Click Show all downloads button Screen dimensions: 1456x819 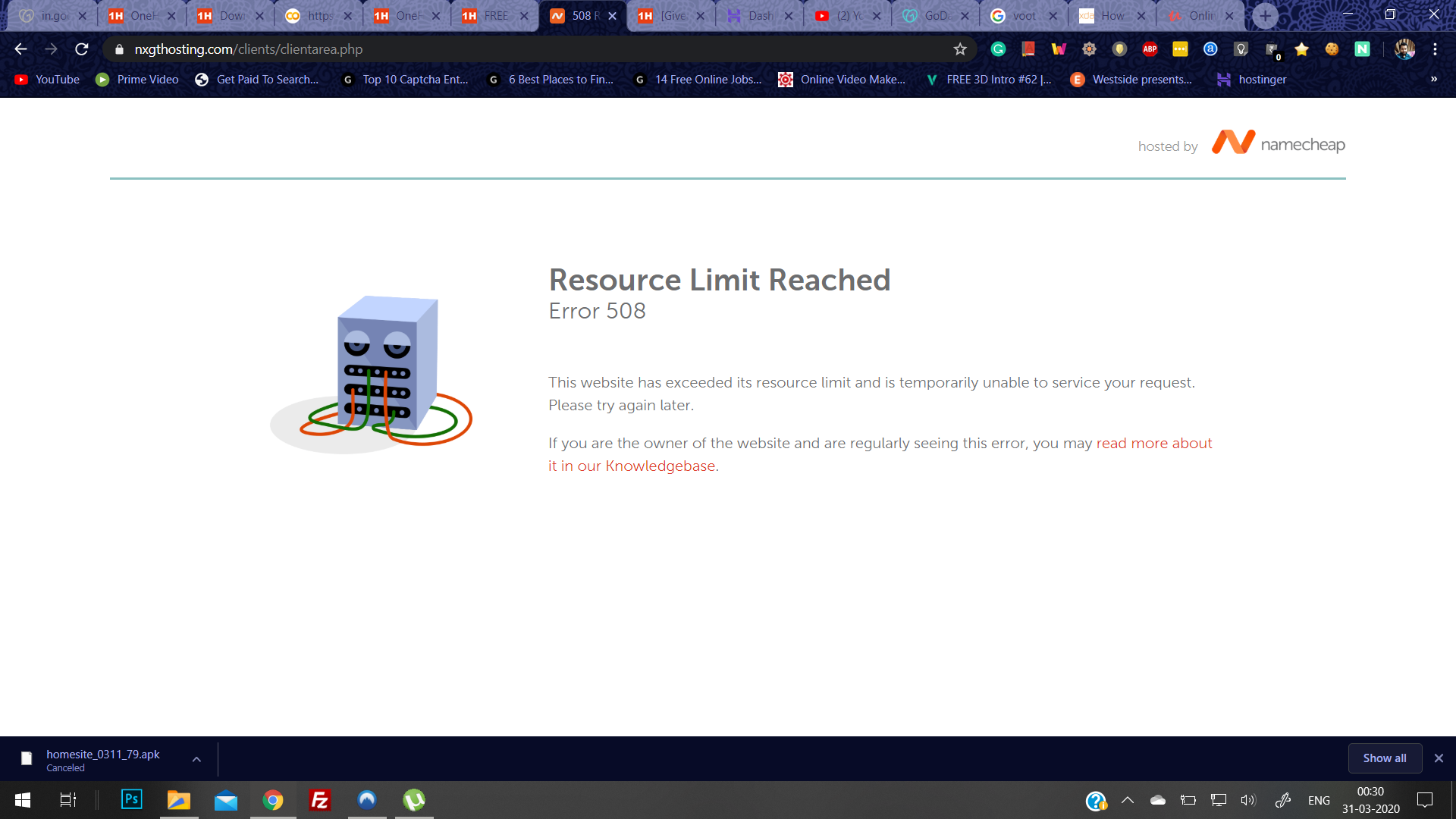tap(1384, 758)
